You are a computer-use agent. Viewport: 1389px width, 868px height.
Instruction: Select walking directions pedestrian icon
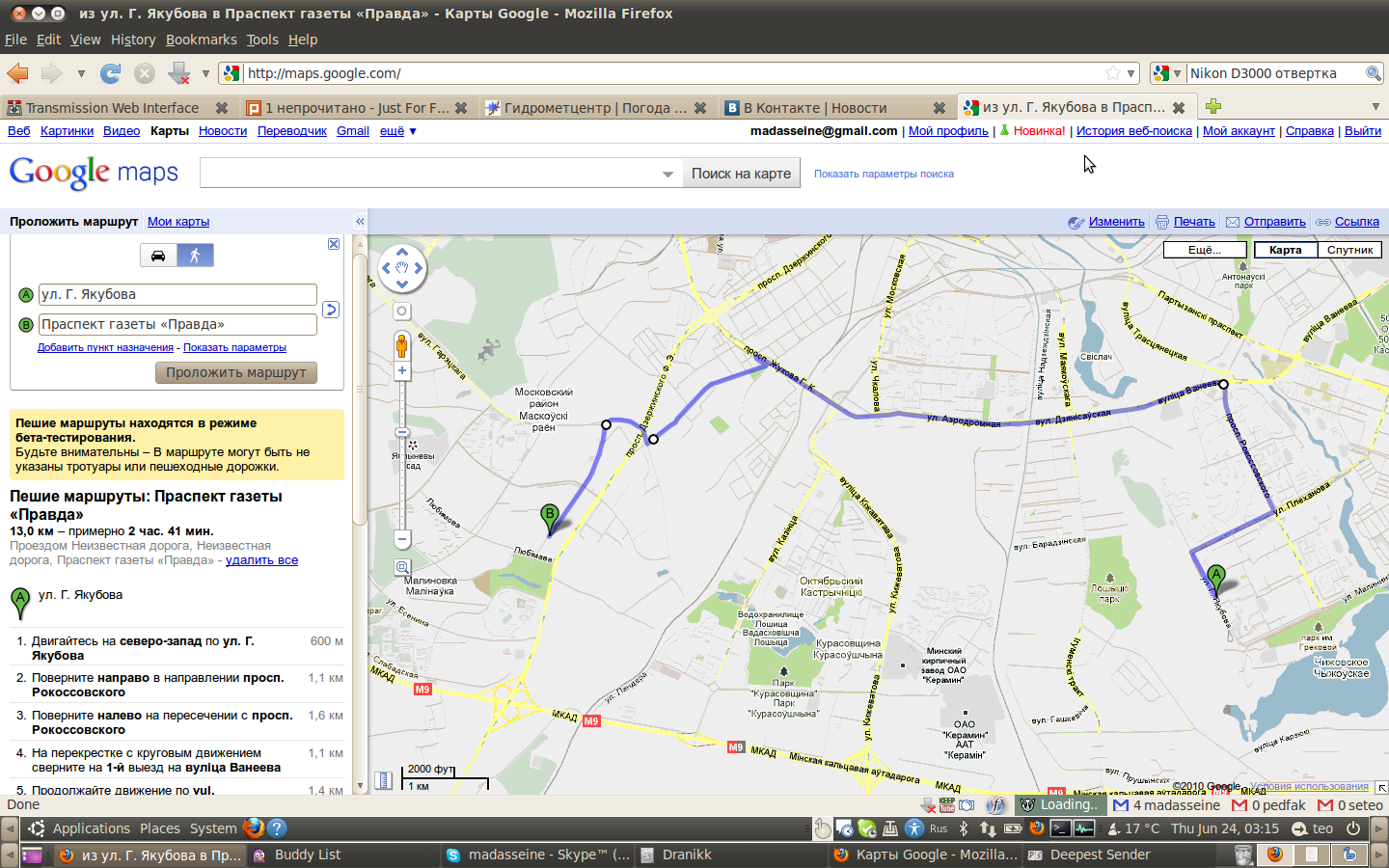[195, 256]
